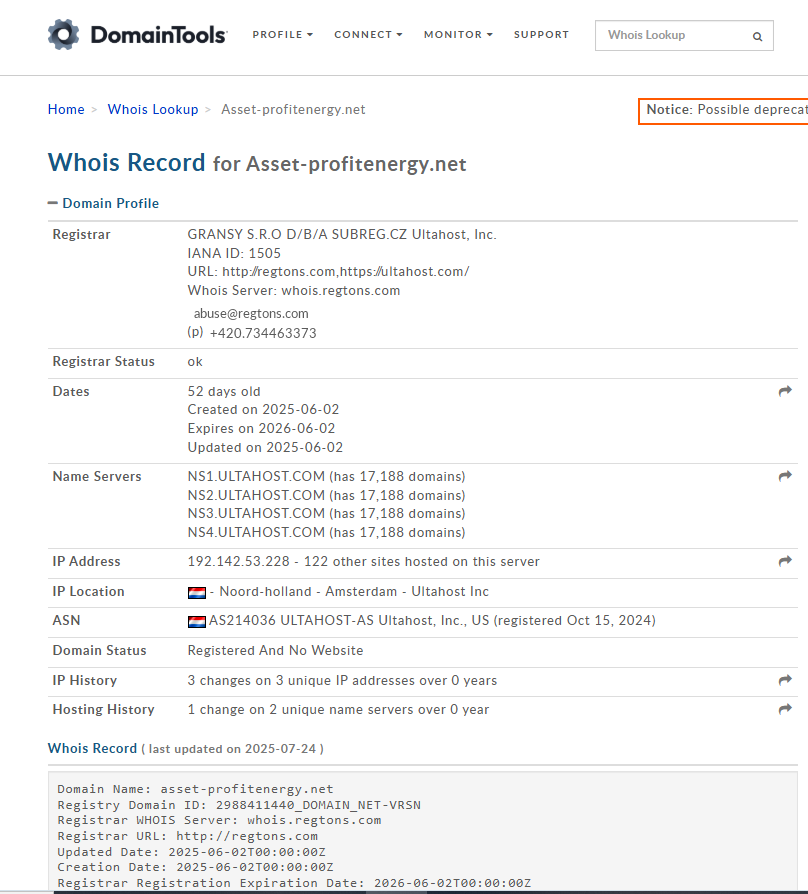808x894 pixels.
Task: Collapse the Domain Profile section
Action: click(103, 204)
